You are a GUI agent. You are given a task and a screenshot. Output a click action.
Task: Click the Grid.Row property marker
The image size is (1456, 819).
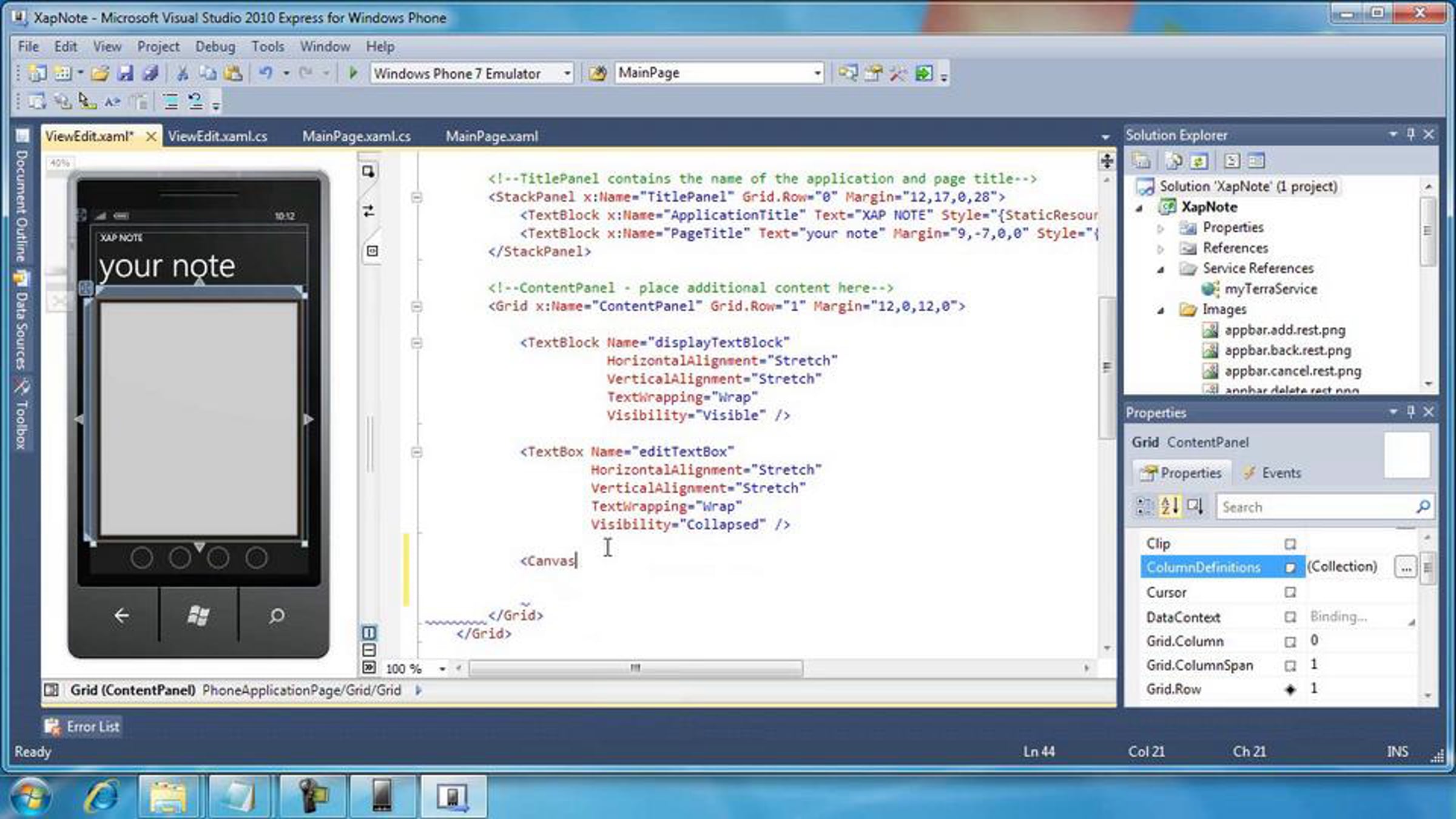click(x=1290, y=689)
